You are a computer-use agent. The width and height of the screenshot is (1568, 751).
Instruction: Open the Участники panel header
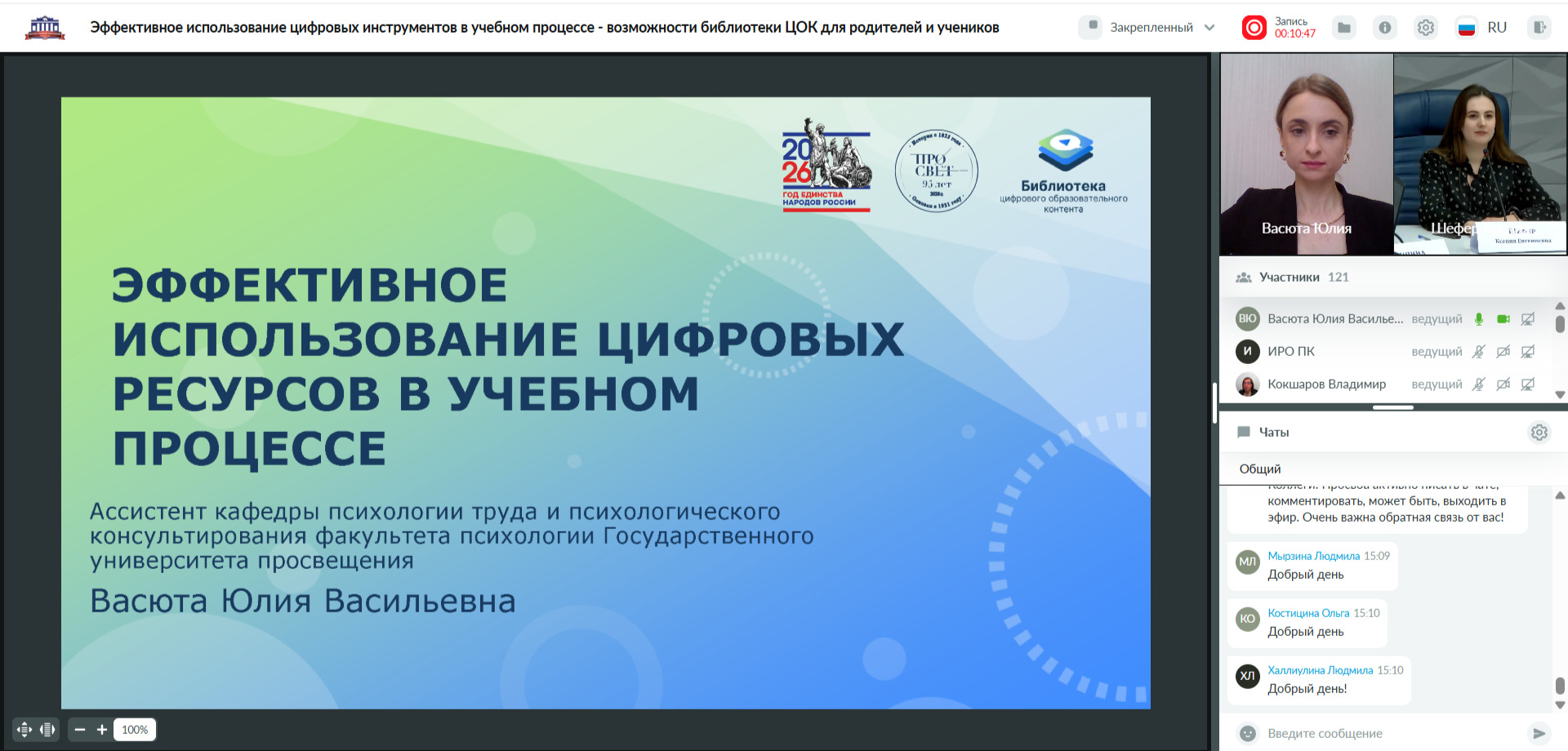coord(1289,278)
